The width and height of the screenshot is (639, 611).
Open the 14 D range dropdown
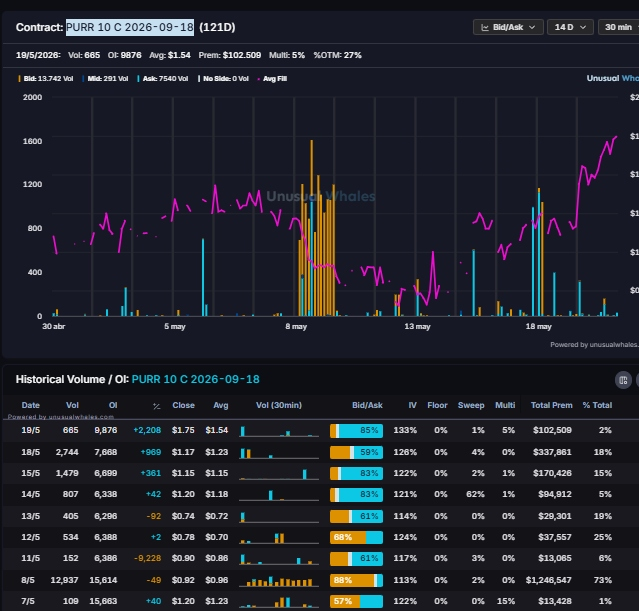click(x=570, y=27)
